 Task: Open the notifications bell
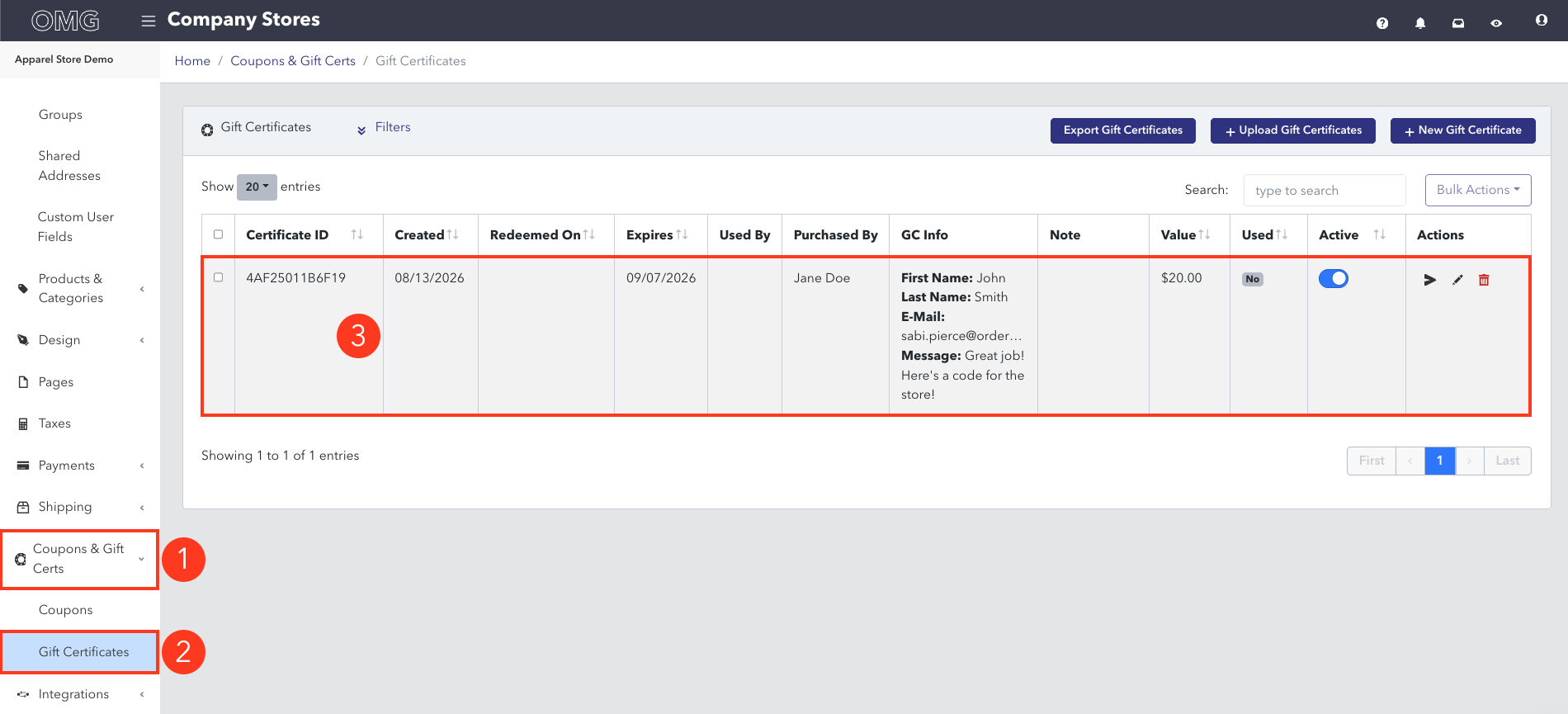click(x=1420, y=23)
